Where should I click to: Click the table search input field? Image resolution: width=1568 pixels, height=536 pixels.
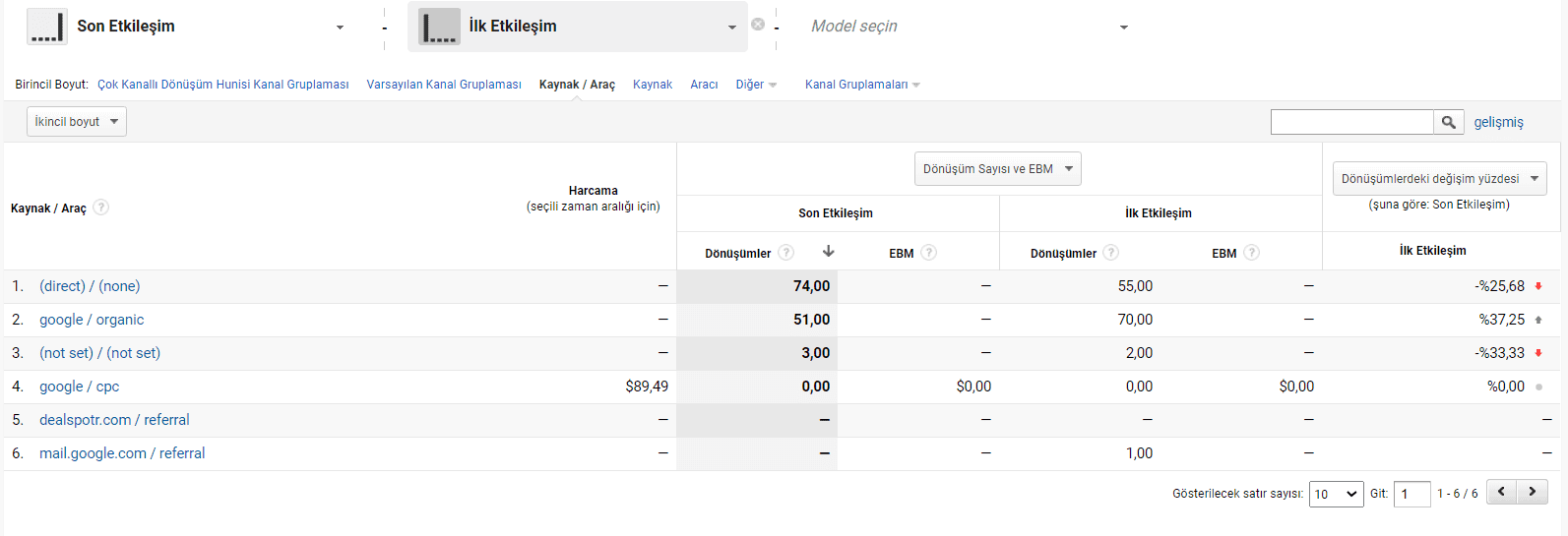1351,122
